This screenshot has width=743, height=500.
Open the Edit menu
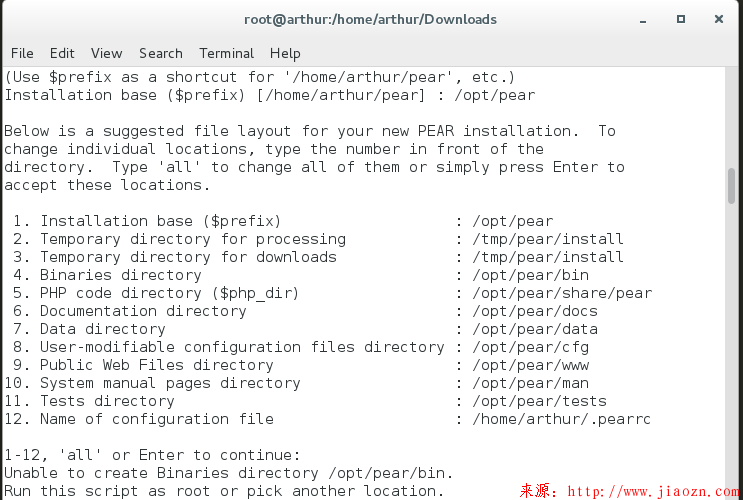62,53
